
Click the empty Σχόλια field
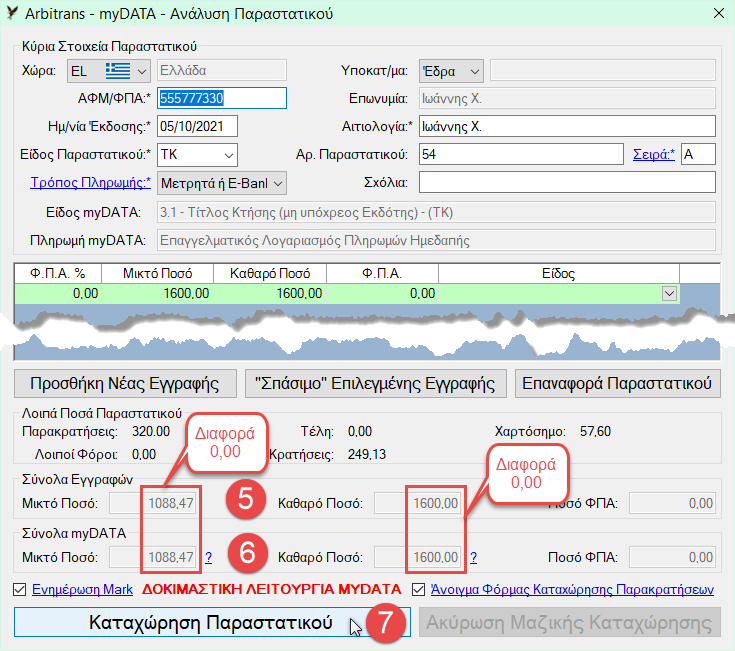[x=567, y=182]
